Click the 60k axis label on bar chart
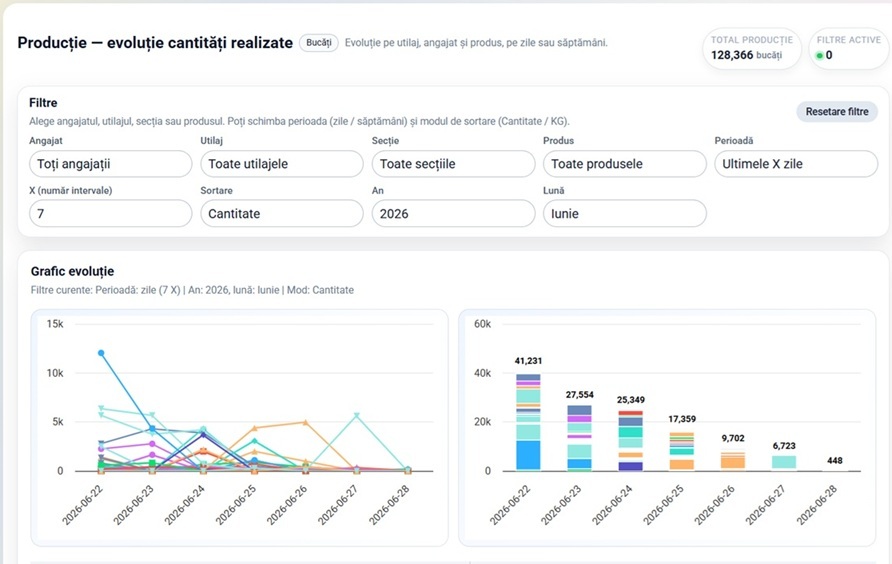Image resolution: width=892 pixels, height=564 pixels. [x=482, y=324]
